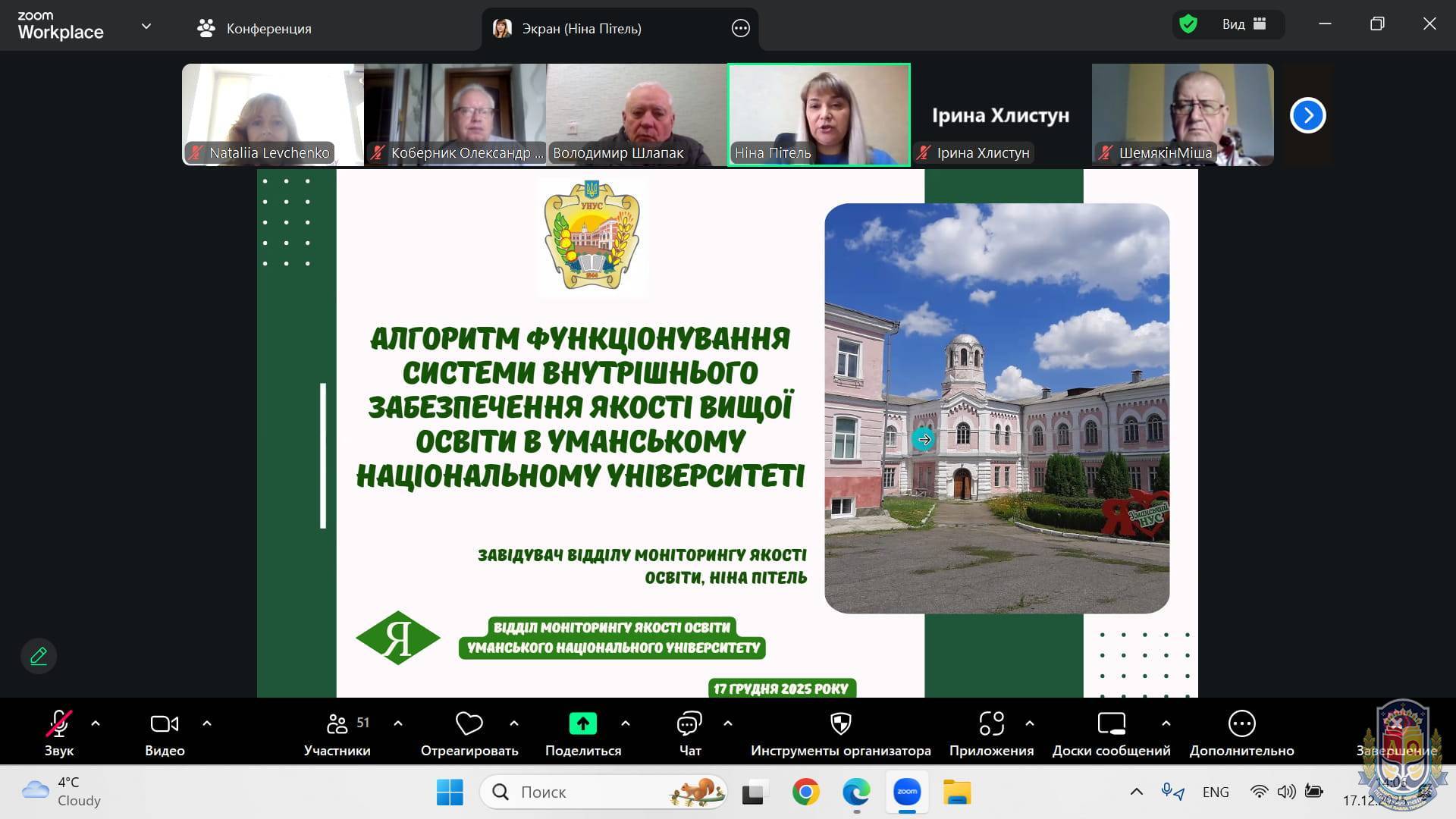The width and height of the screenshot is (1456, 819).
Task: Open the Apps icon in toolbar
Action: (990, 724)
